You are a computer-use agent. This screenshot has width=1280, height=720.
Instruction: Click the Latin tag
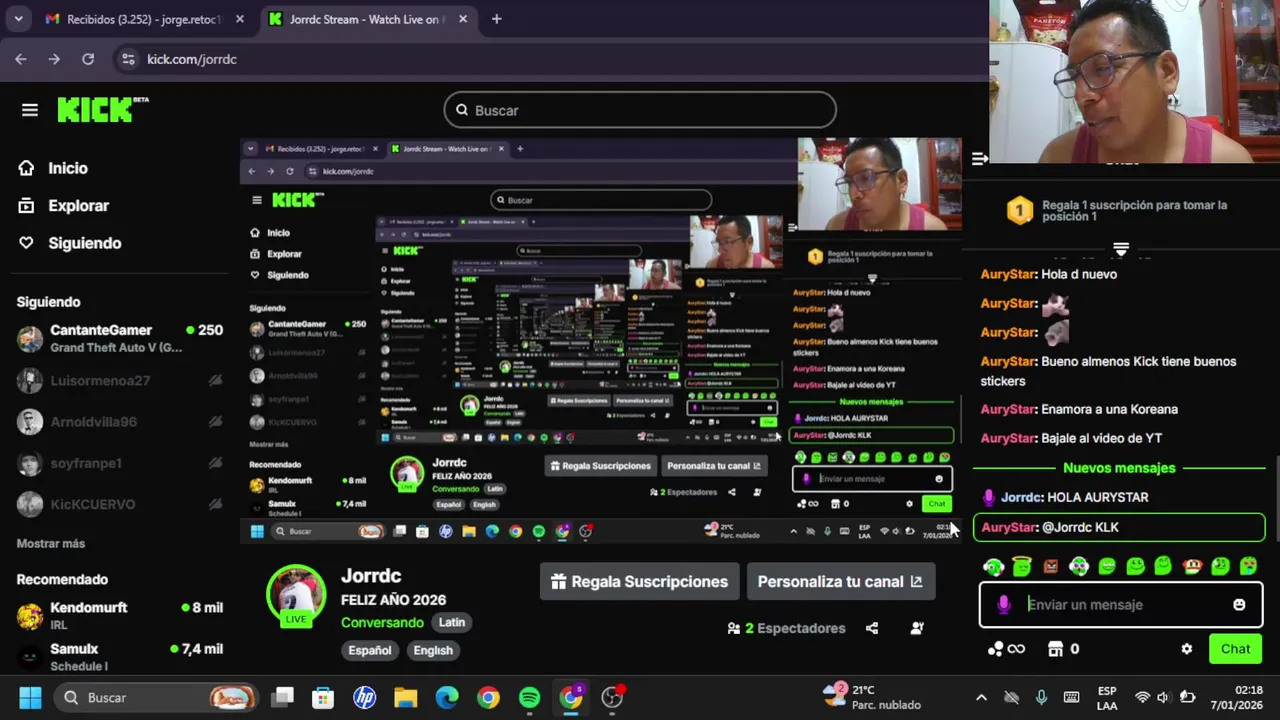coord(452,622)
